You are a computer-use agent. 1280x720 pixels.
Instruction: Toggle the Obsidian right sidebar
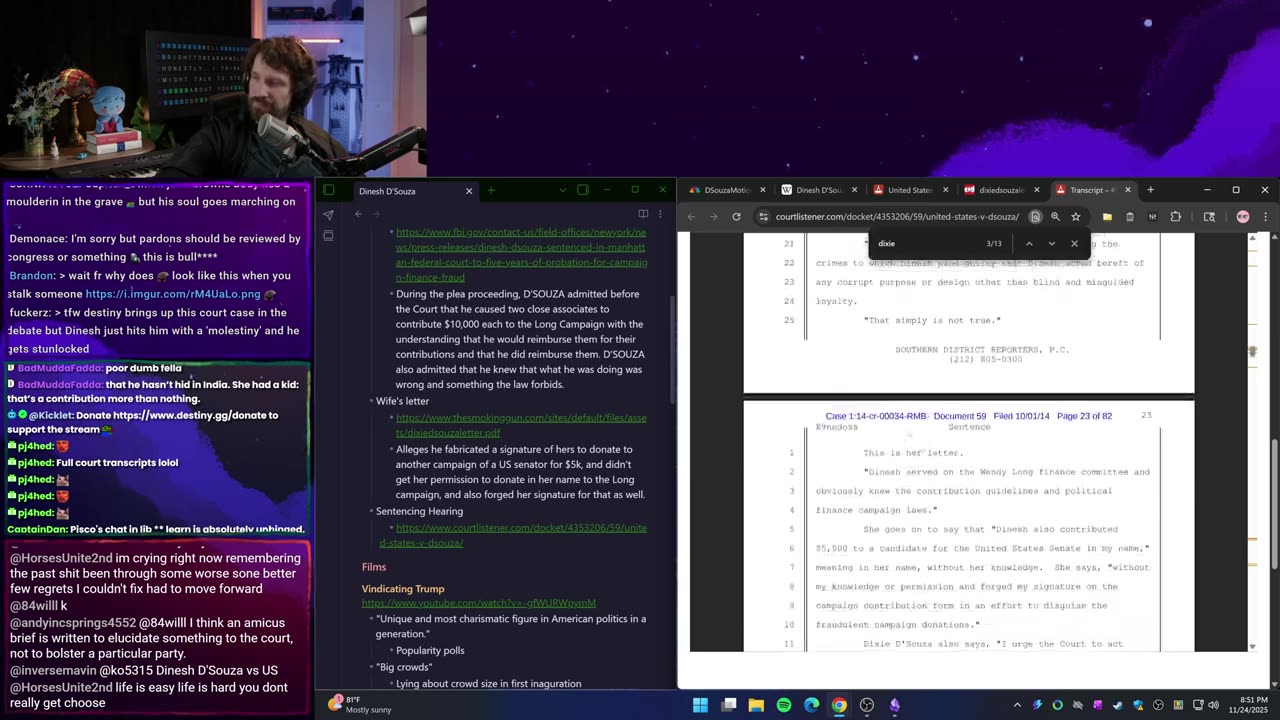pyautogui.click(x=583, y=190)
